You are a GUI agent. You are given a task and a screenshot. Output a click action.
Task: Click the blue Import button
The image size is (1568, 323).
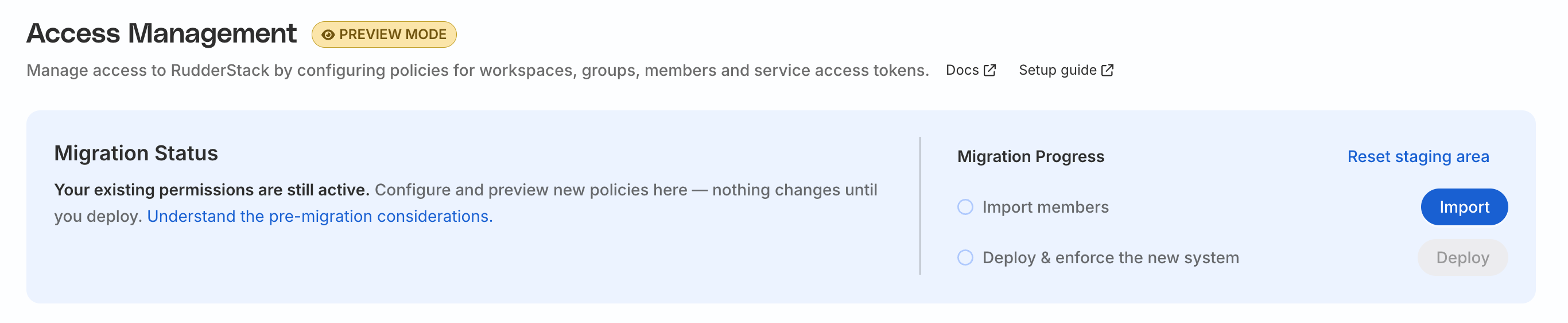1464,207
